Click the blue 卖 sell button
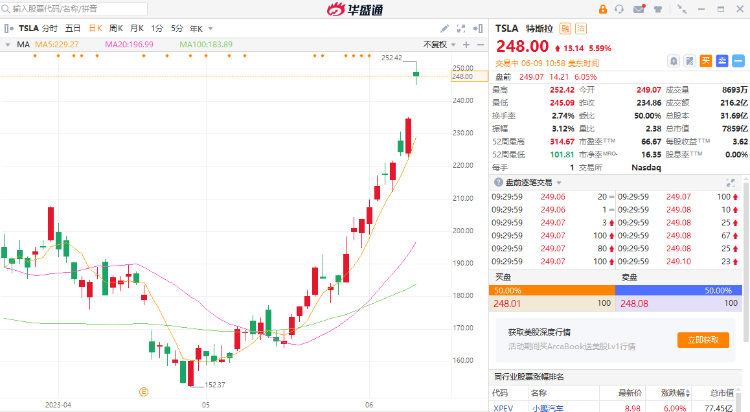750x412 pixels. coord(722,61)
